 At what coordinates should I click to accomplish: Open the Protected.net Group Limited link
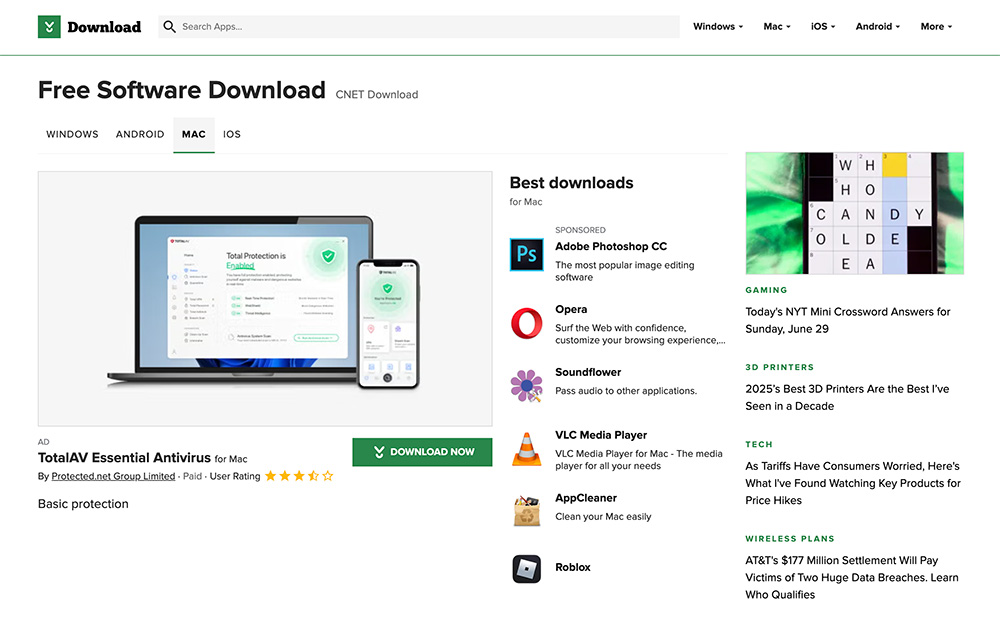(113, 476)
